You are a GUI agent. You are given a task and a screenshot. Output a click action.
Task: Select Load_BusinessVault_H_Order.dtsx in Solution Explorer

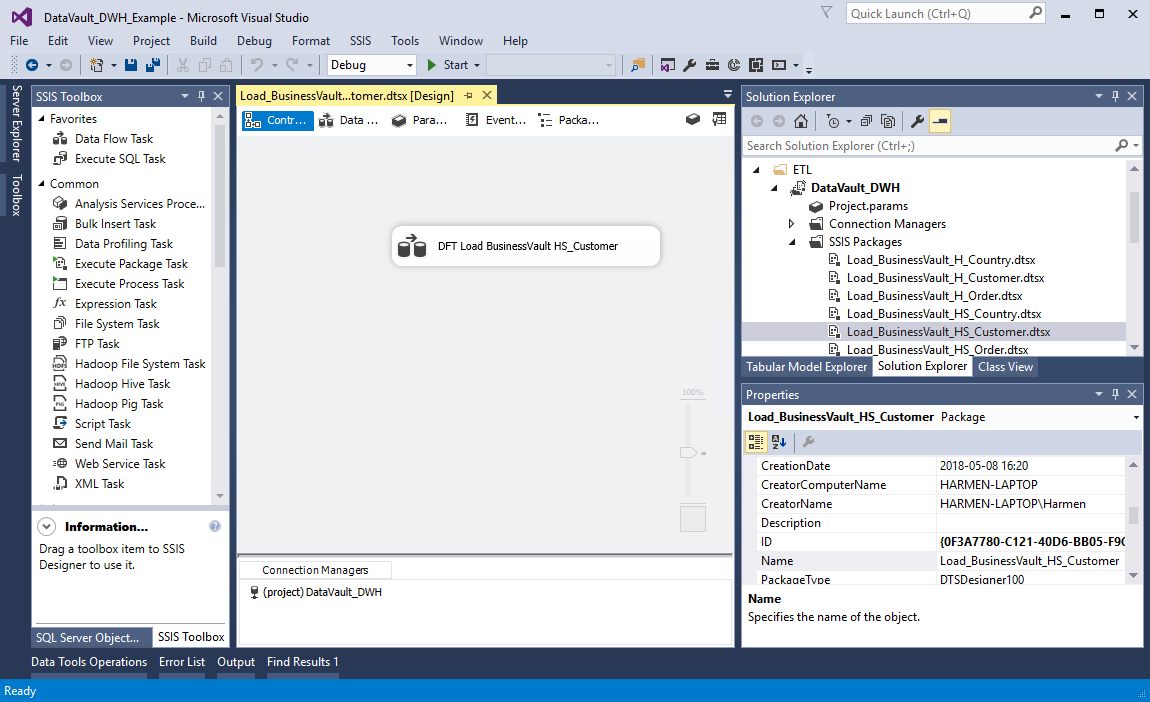(x=934, y=296)
